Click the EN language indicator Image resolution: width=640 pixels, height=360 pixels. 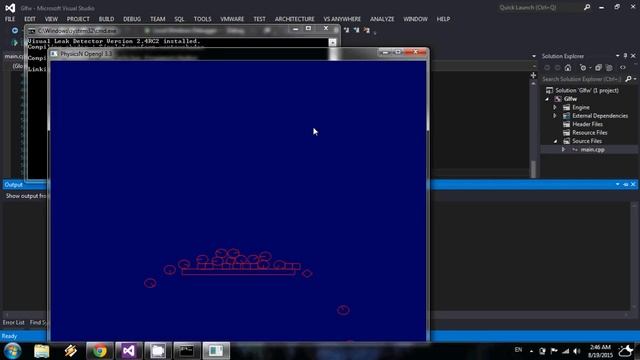[x=518, y=350]
